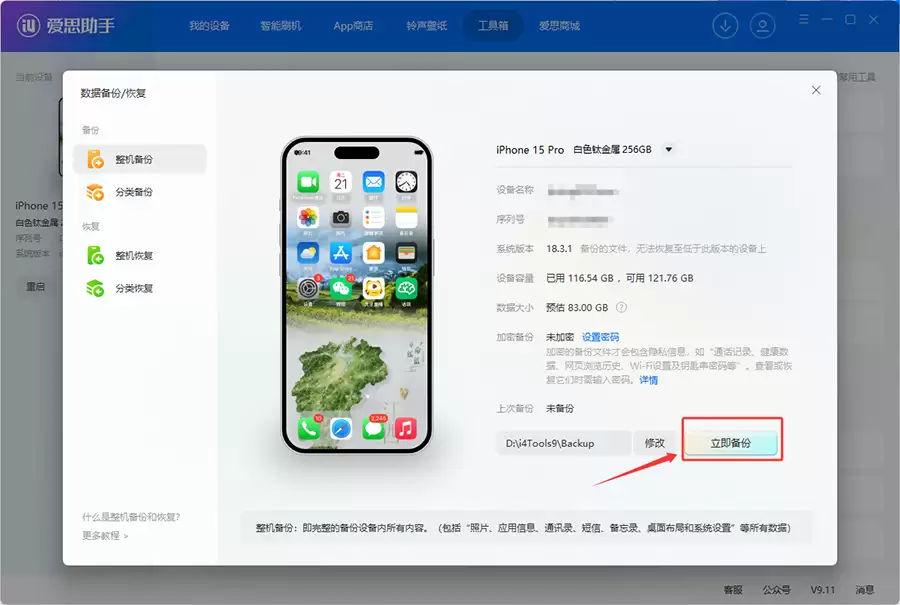Select the 整机恢复 icon in sidebar

coord(95,255)
